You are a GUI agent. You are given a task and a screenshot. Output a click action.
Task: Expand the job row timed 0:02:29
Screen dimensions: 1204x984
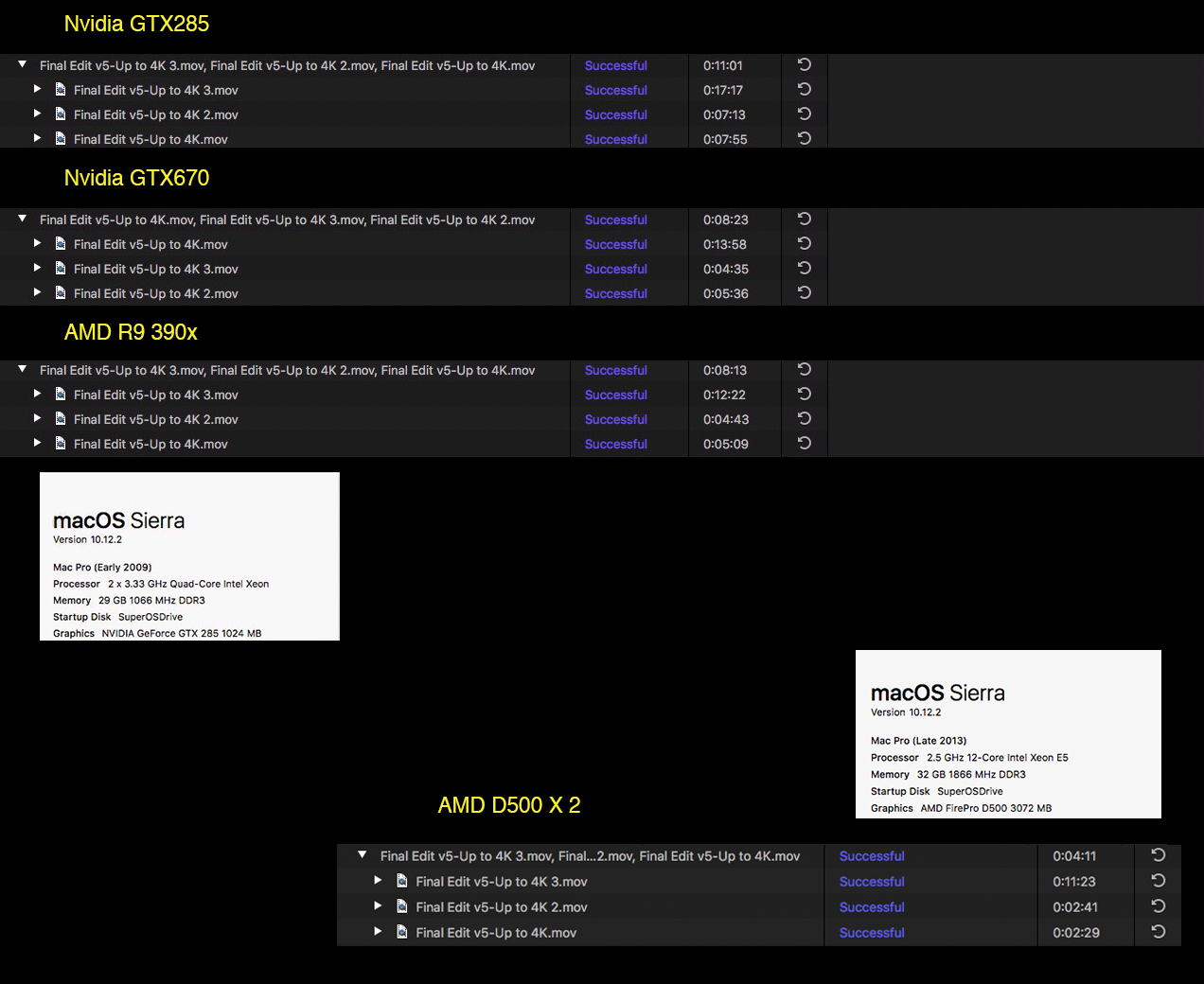click(x=378, y=930)
